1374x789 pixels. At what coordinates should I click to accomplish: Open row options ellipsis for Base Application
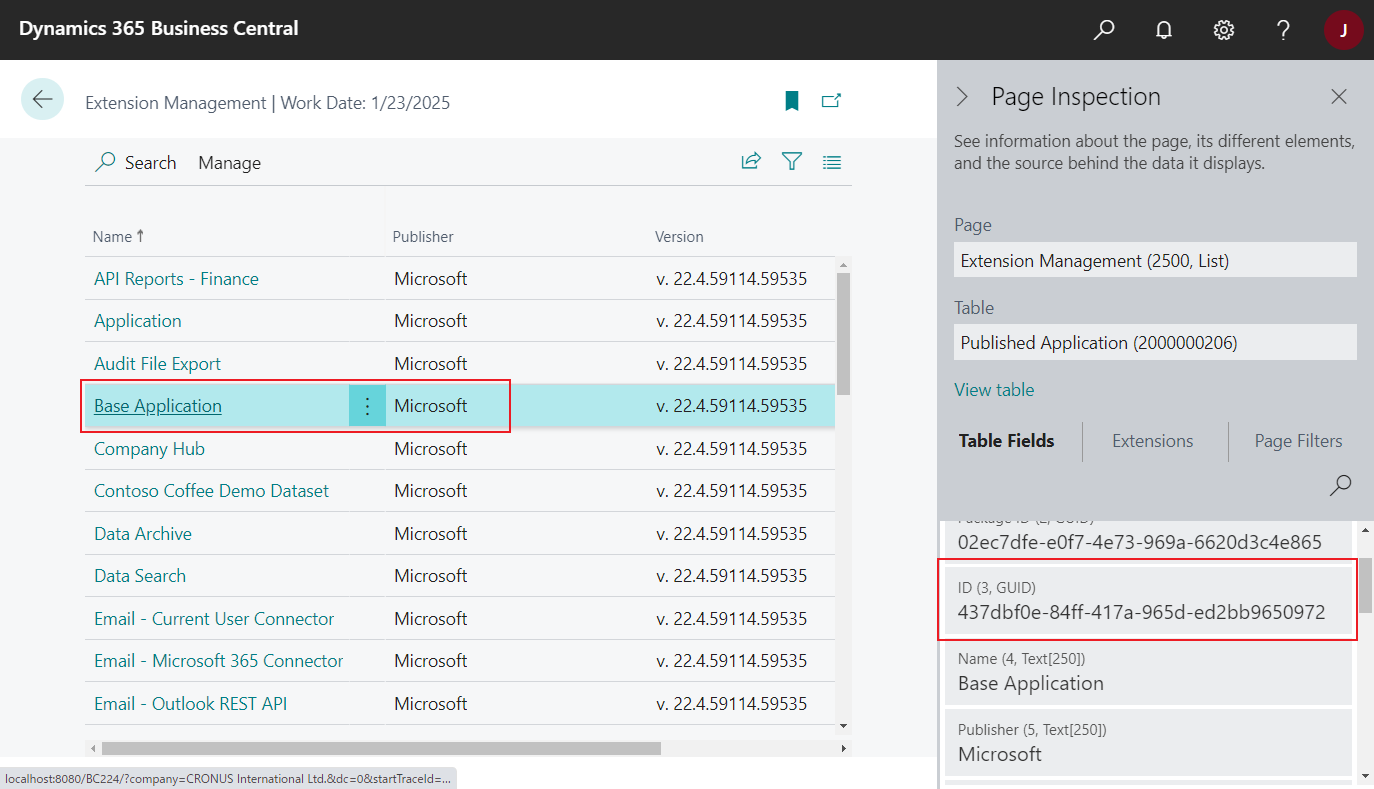click(367, 405)
